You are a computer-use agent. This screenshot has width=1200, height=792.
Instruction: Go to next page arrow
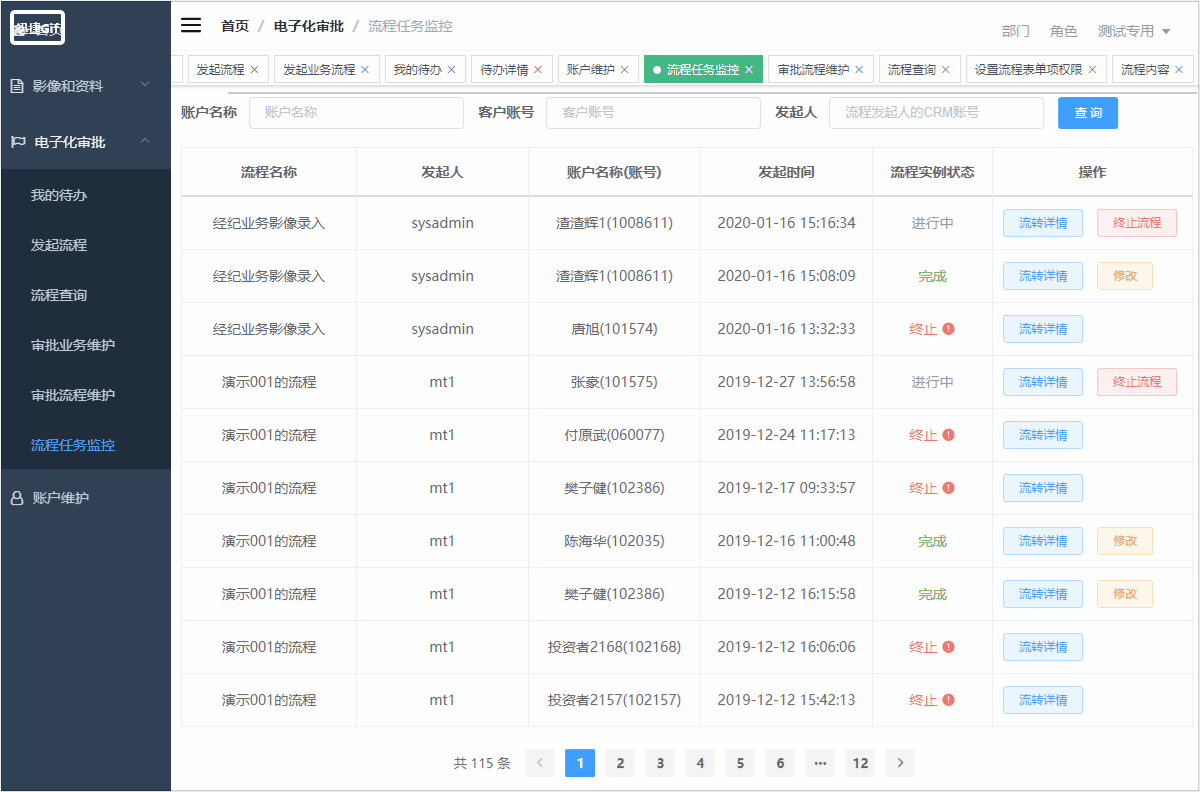point(900,763)
